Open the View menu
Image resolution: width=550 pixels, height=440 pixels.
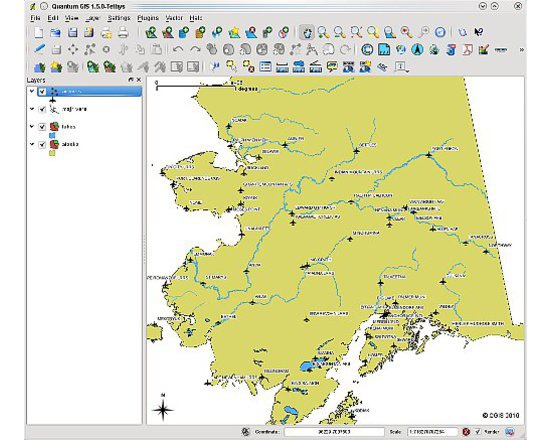pyautogui.click(x=72, y=18)
